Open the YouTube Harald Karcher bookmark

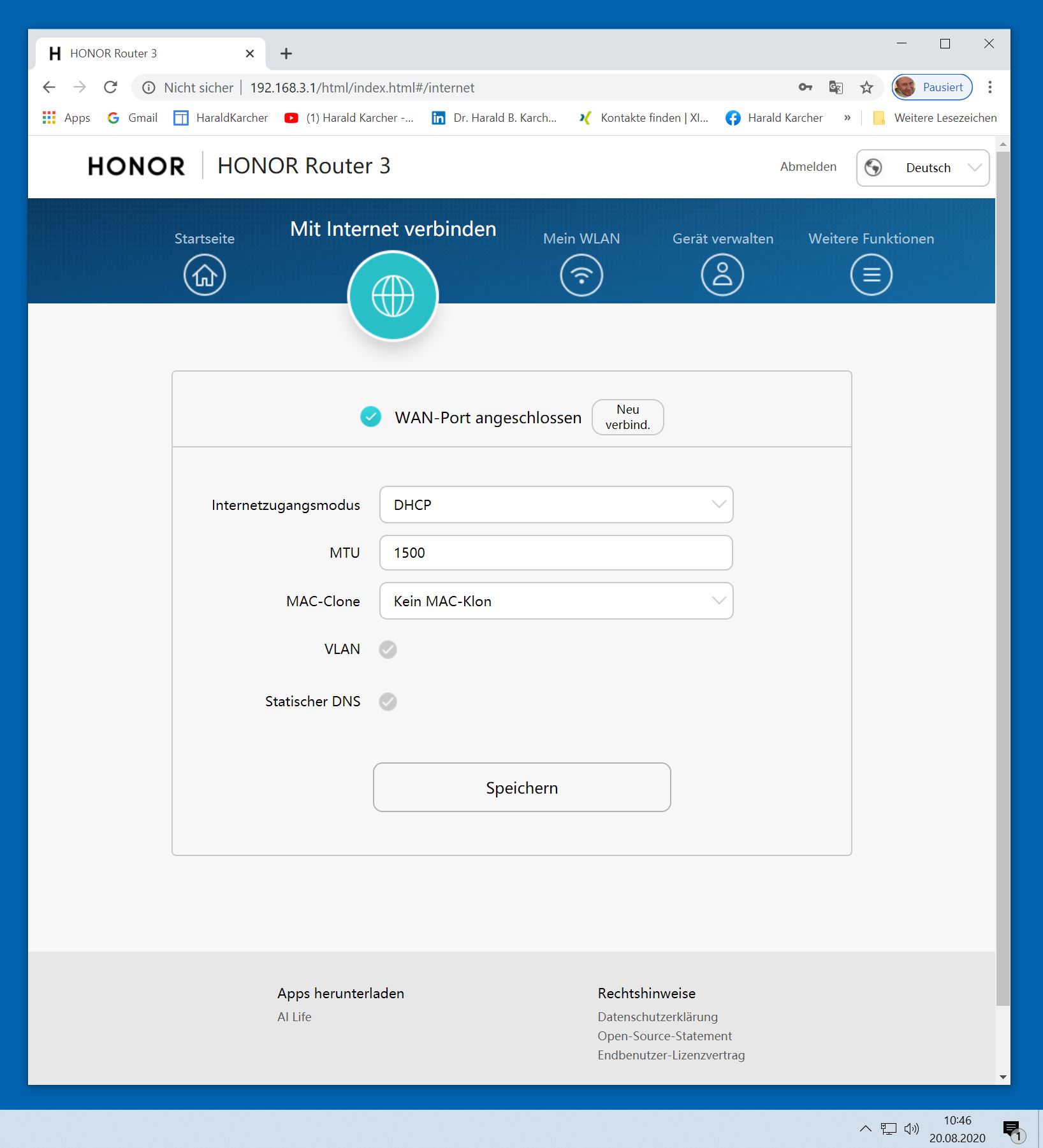(x=349, y=118)
